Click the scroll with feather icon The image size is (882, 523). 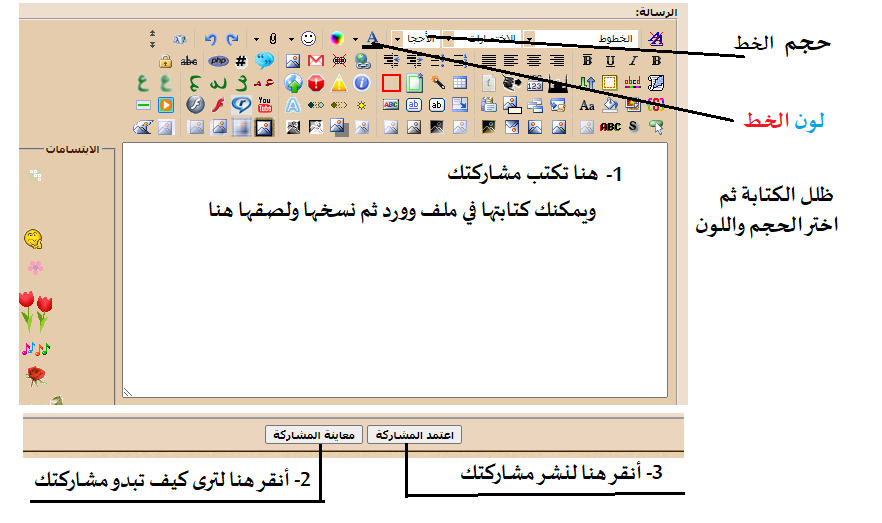[x=656, y=83]
